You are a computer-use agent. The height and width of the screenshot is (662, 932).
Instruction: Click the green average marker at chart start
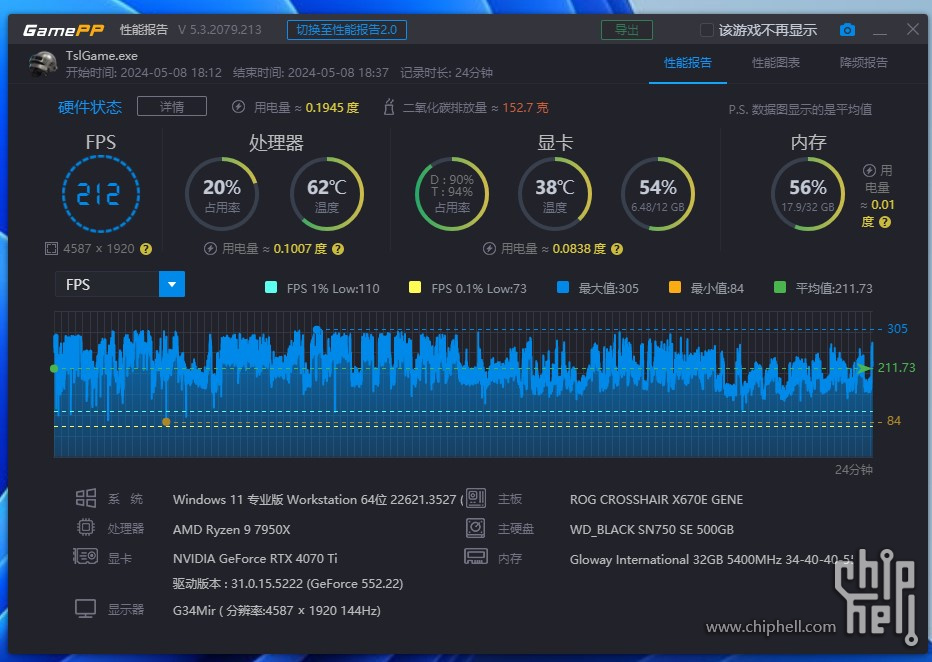click(54, 368)
